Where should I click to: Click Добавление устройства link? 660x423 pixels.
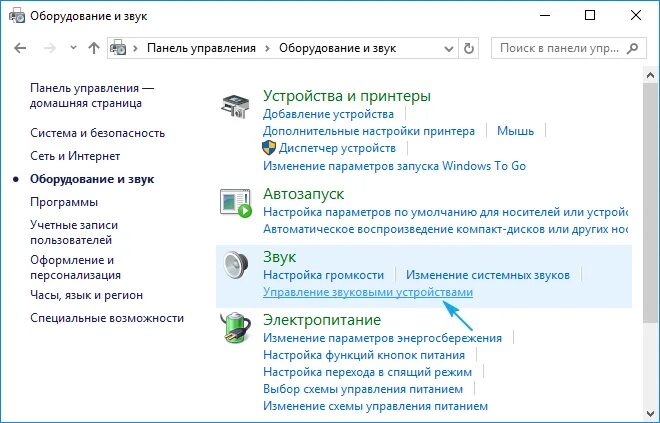(x=328, y=114)
